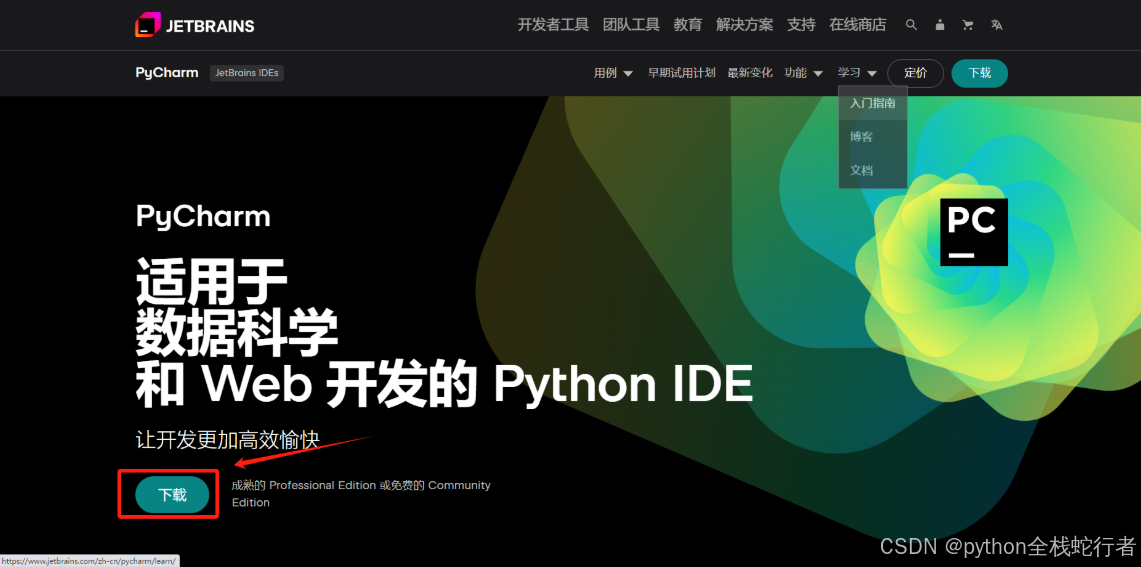
Task: Expand the 功能 dropdown
Action: pyautogui.click(x=803, y=73)
